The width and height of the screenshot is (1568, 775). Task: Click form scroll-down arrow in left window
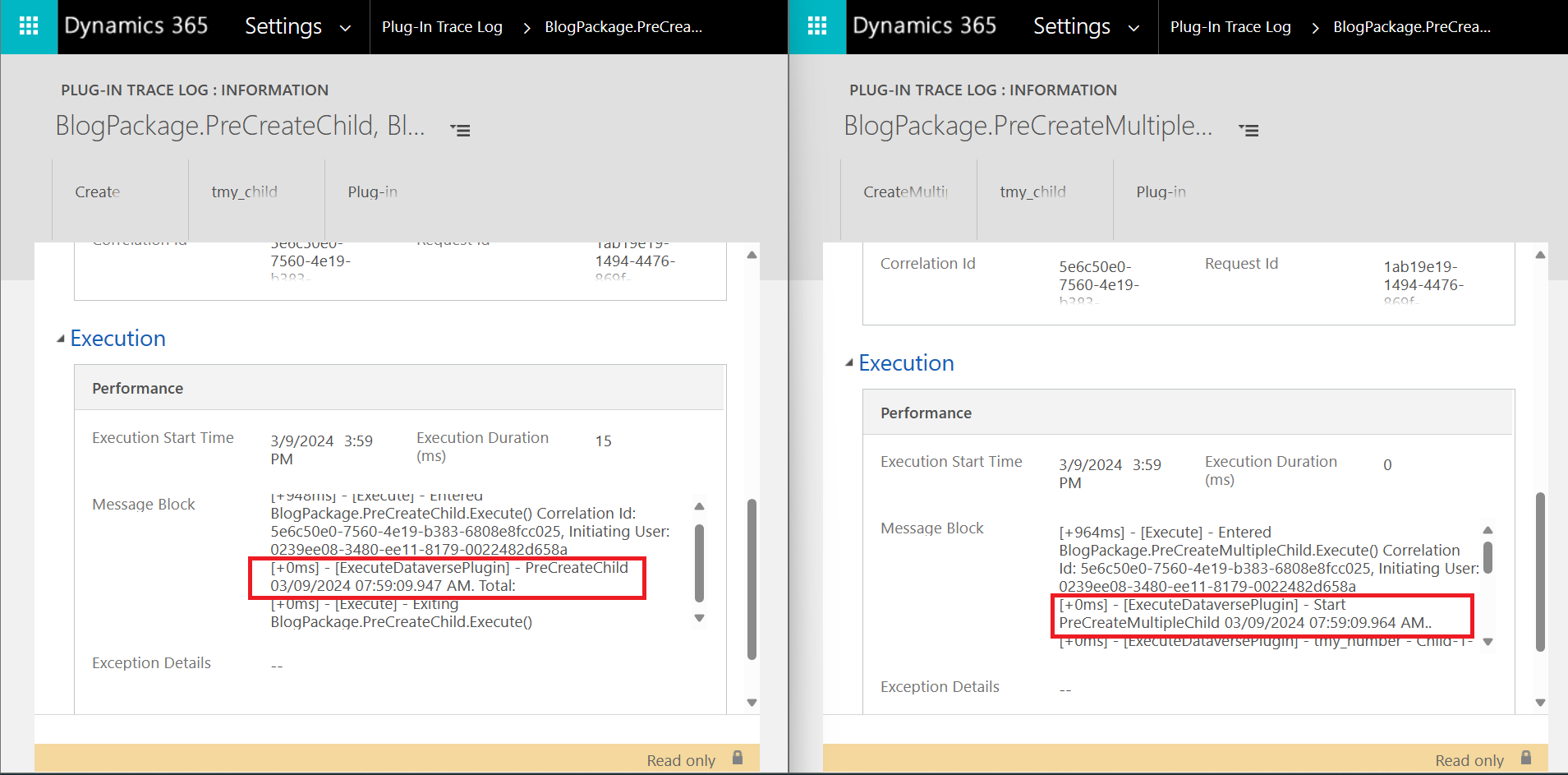click(x=752, y=703)
